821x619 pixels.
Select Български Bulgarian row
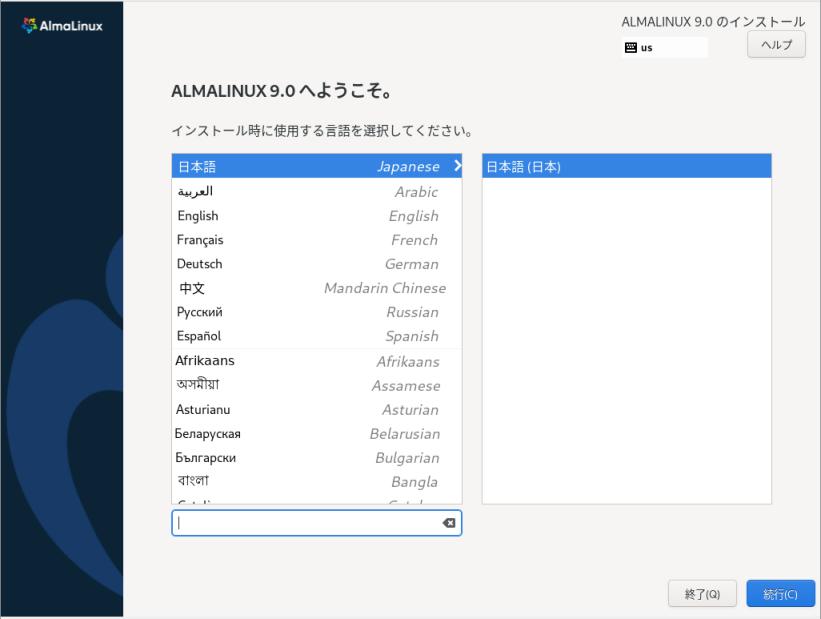click(317, 457)
